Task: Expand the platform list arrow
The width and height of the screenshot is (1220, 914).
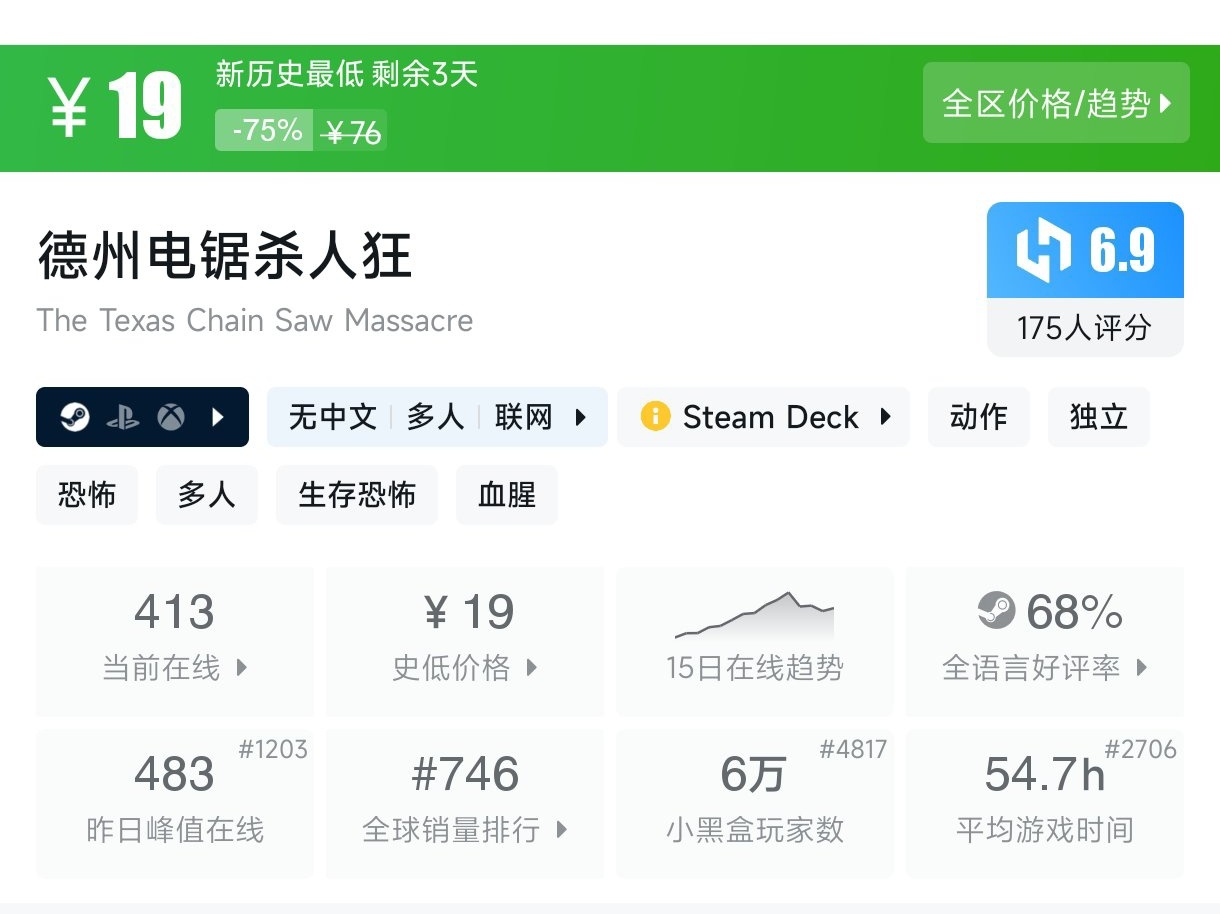Action: pyautogui.click(x=219, y=417)
